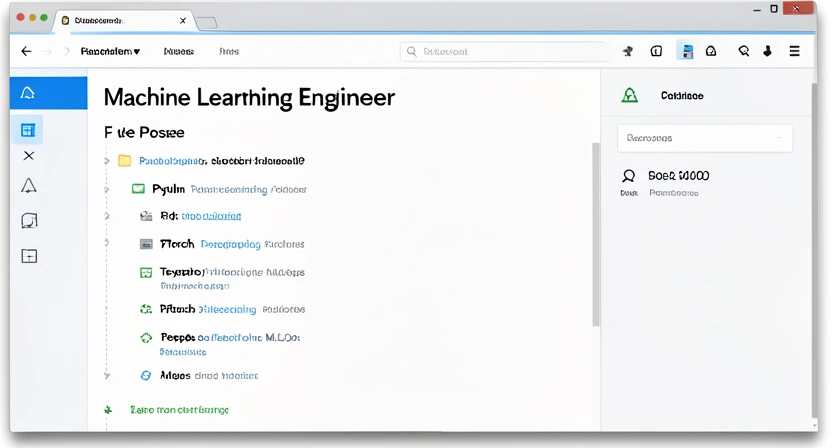The image size is (832, 448).
Task: Click the rounded square info toolbar icon
Action: 656,51
